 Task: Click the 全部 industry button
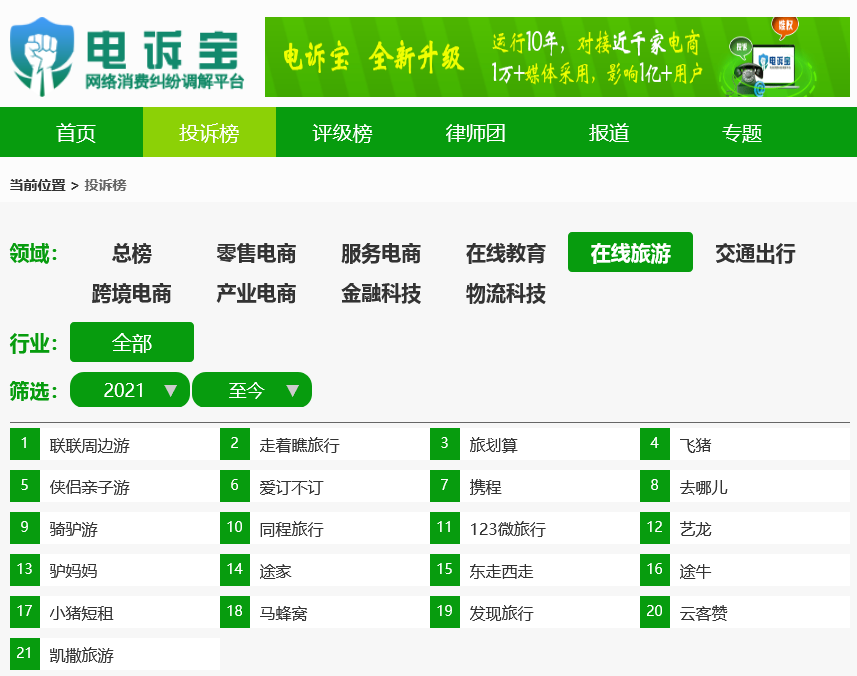[x=132, y=342]
